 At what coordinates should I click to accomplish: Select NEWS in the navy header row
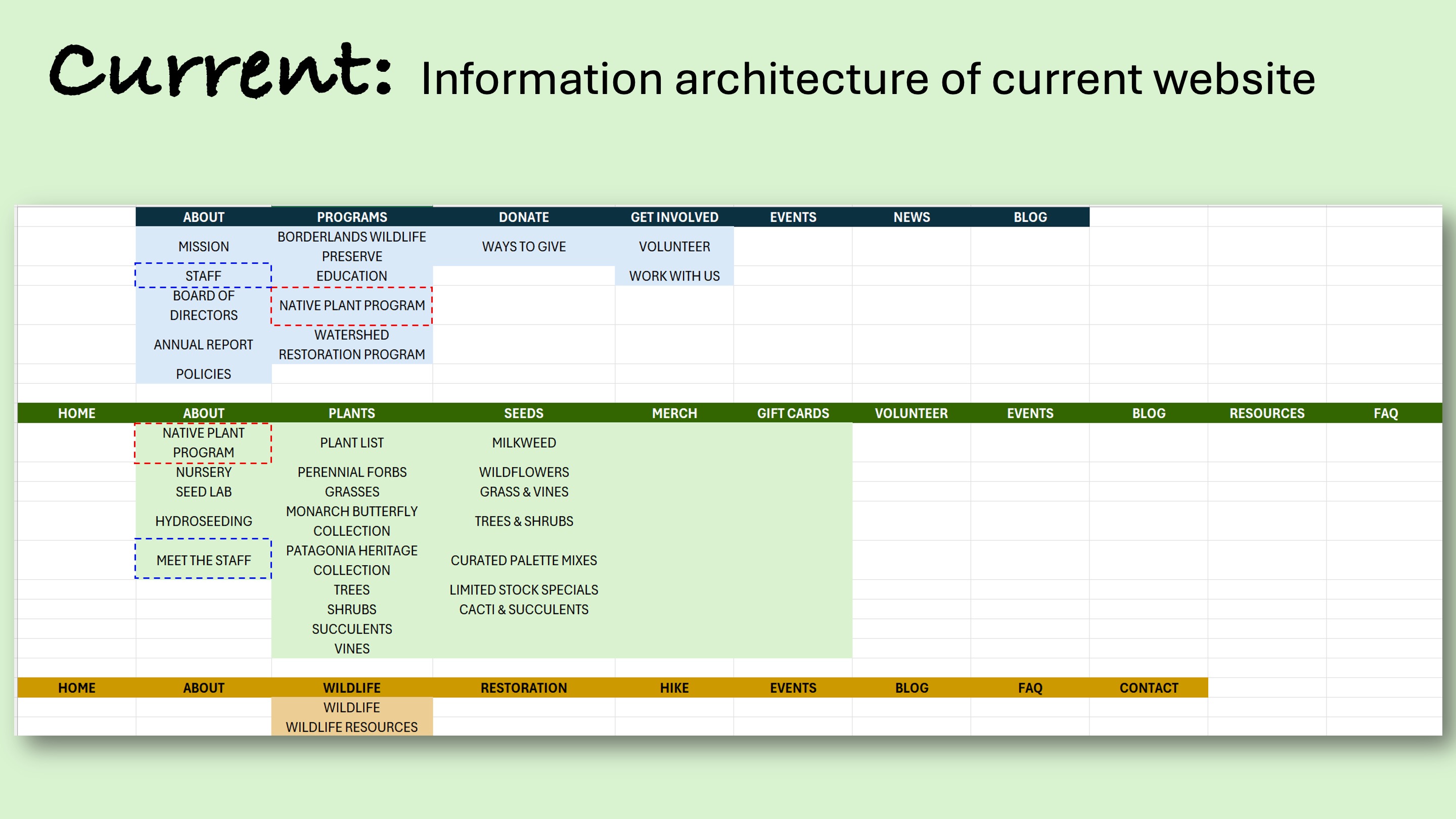911,217
